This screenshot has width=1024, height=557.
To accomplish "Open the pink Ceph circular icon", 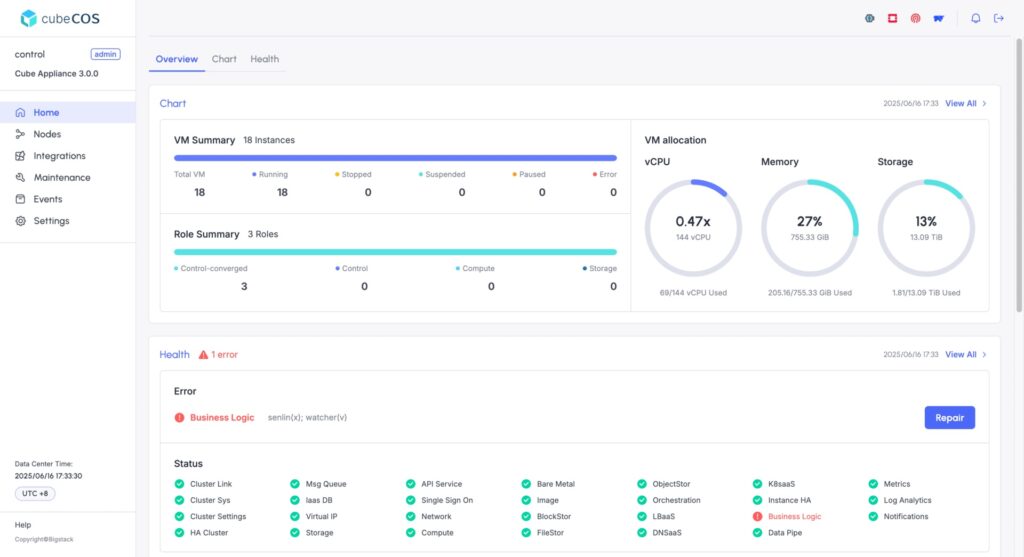I will point(915,18).
